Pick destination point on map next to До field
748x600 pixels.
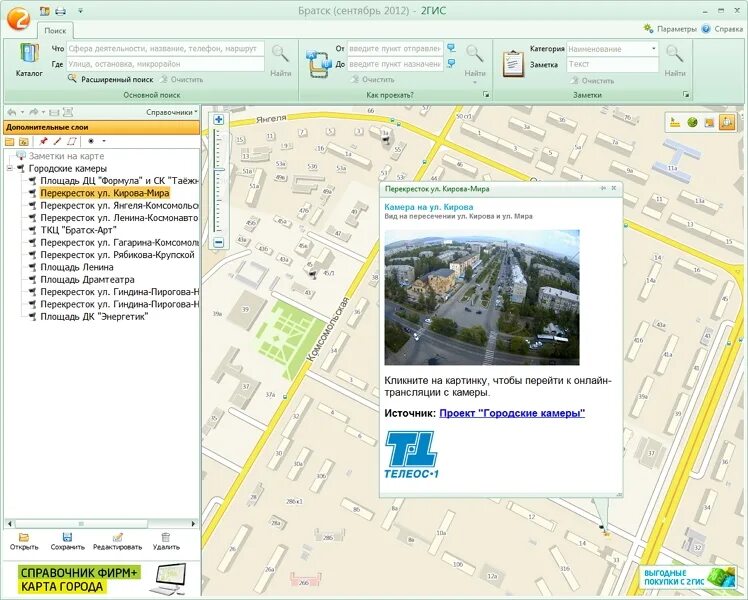[451, 63]
